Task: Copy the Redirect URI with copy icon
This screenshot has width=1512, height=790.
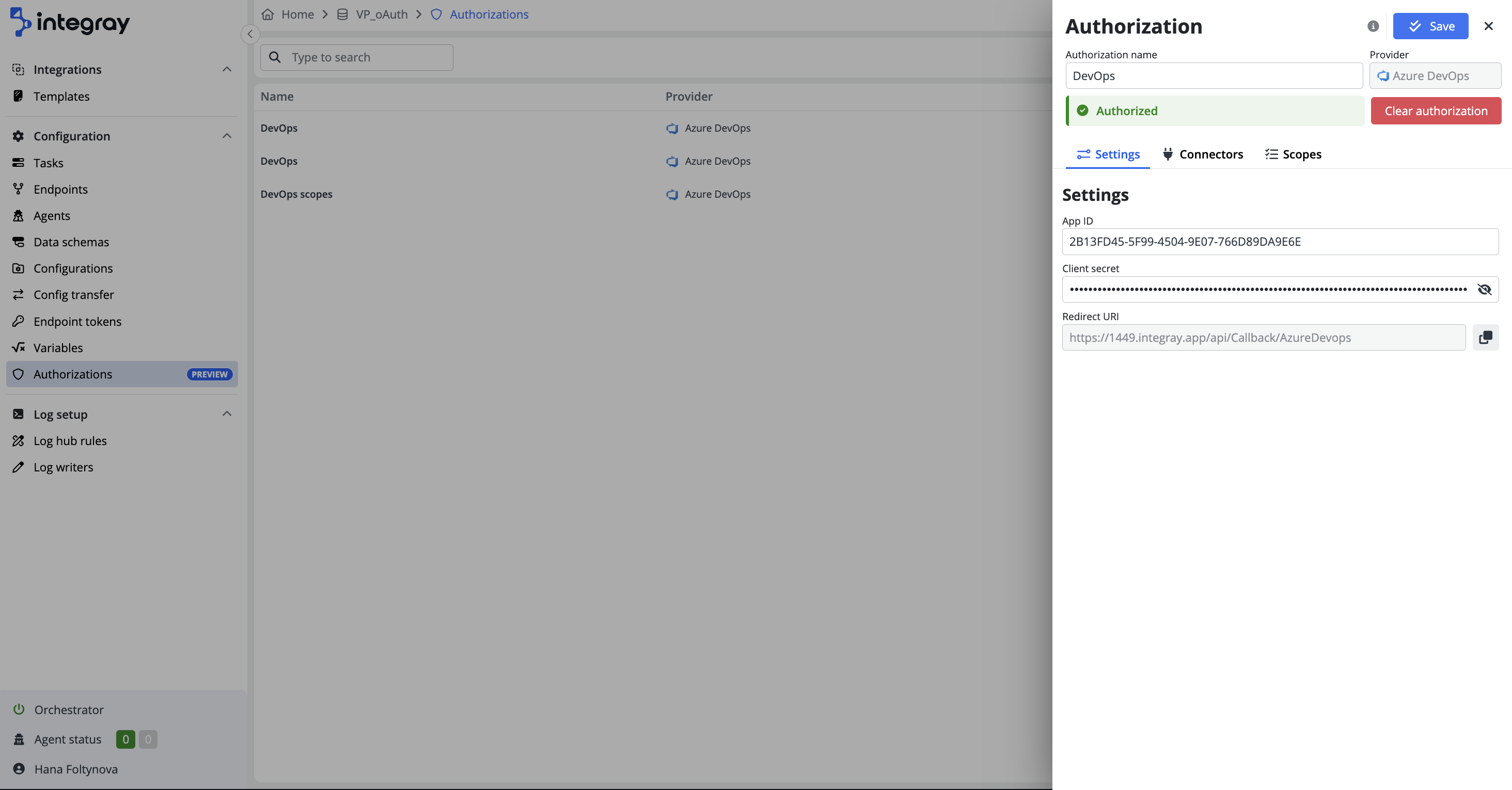Action: pos(1485,338)
